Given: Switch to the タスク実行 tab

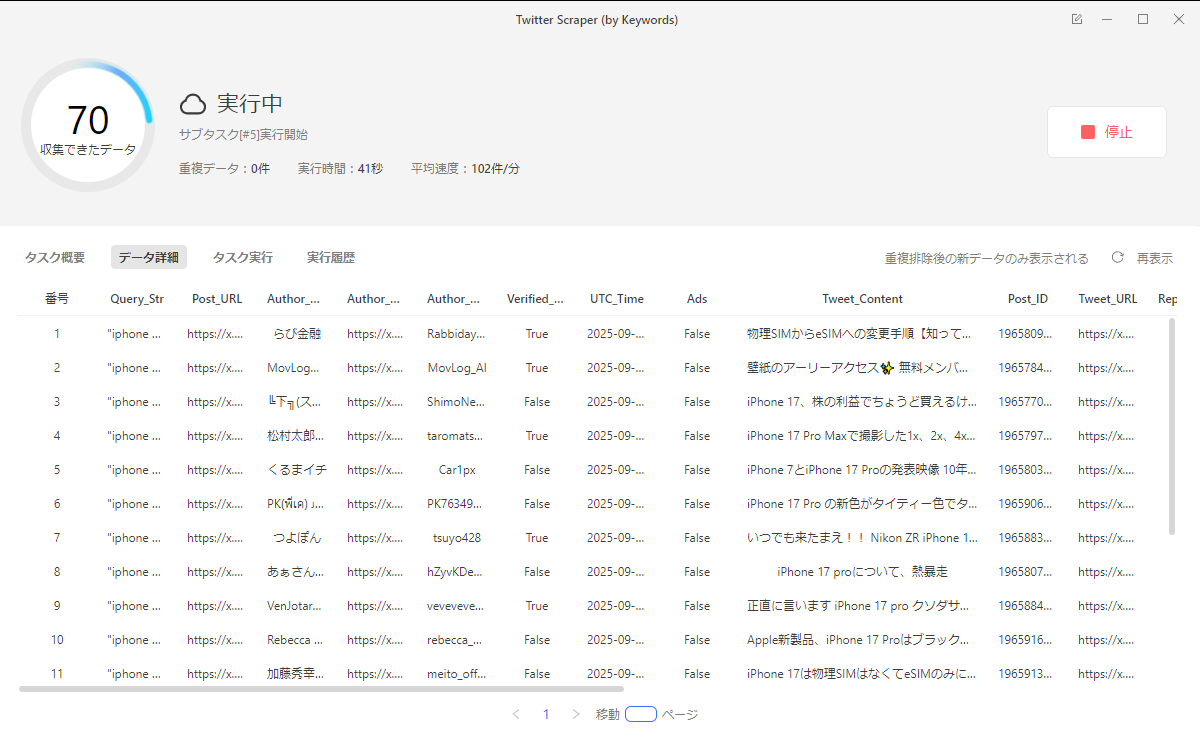Looking at the screenshot, I should coord(241,257).
